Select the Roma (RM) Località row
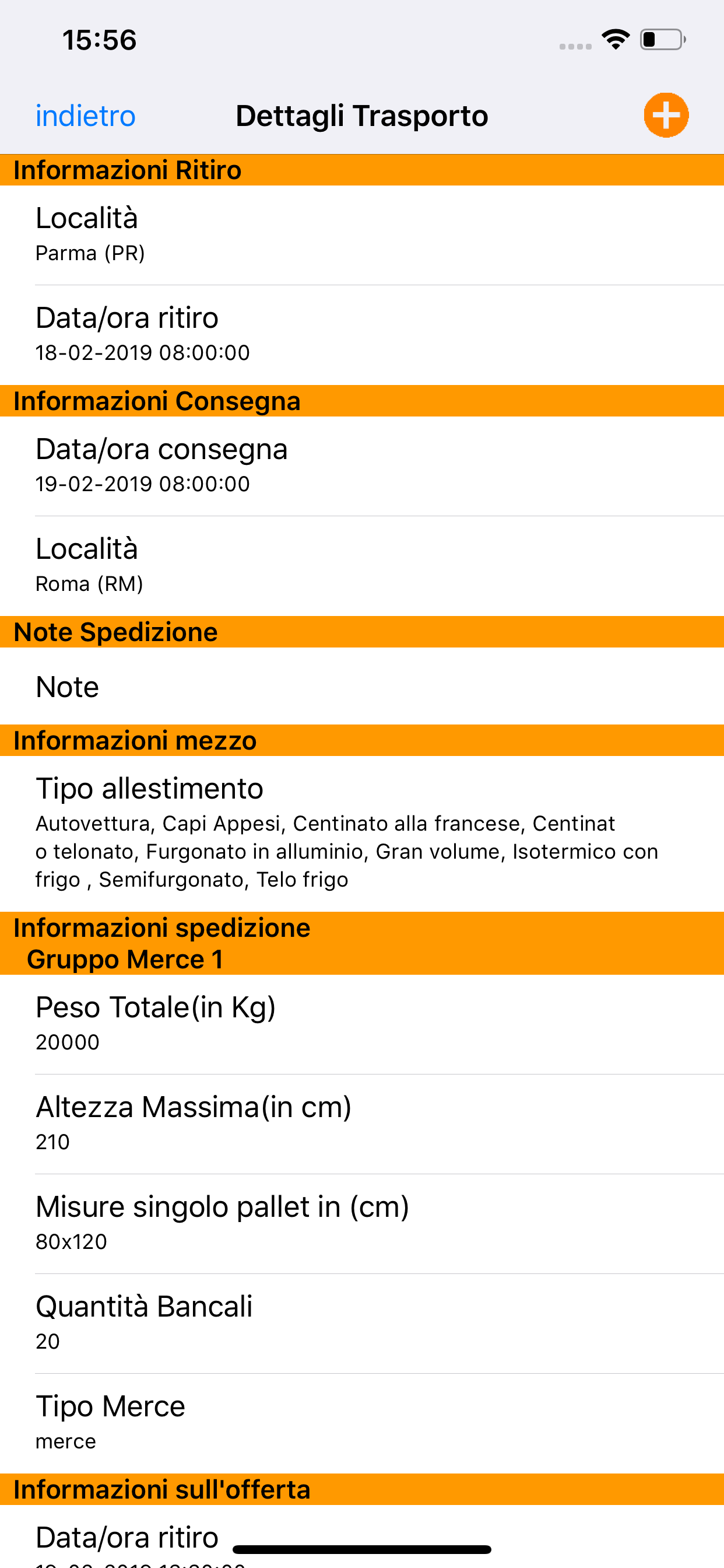This screenshot has height=1568, width=724. point(362,565)
